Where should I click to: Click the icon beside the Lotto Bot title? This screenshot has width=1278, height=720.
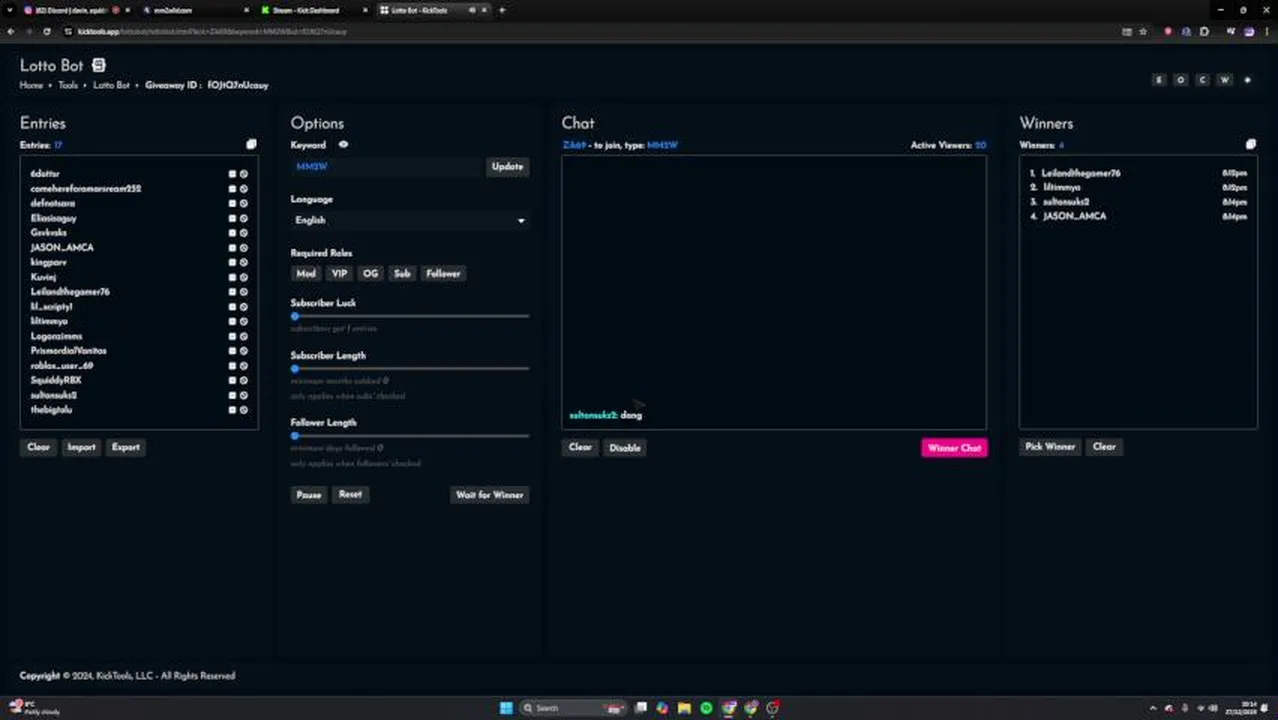pos(98,65)
